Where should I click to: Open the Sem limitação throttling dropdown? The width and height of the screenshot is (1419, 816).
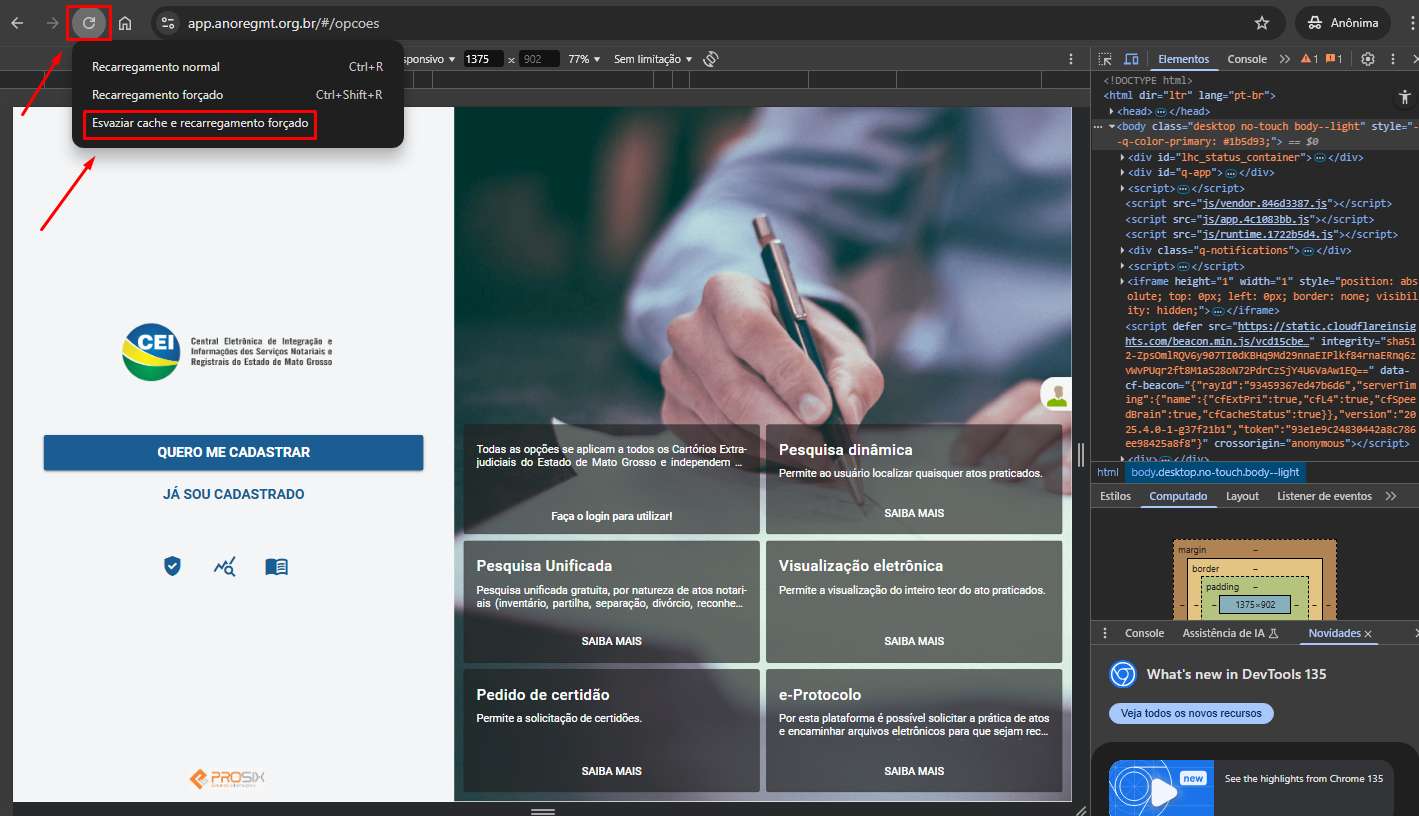click(x=653, y=59)
